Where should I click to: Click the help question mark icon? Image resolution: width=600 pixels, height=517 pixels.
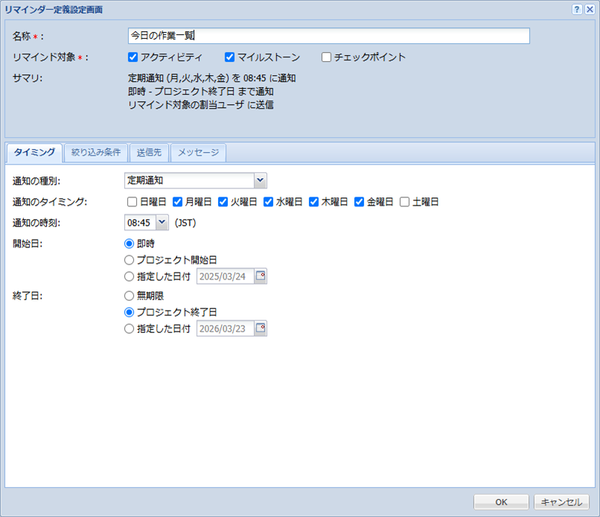pyautogui.click(x=577, y=9)
